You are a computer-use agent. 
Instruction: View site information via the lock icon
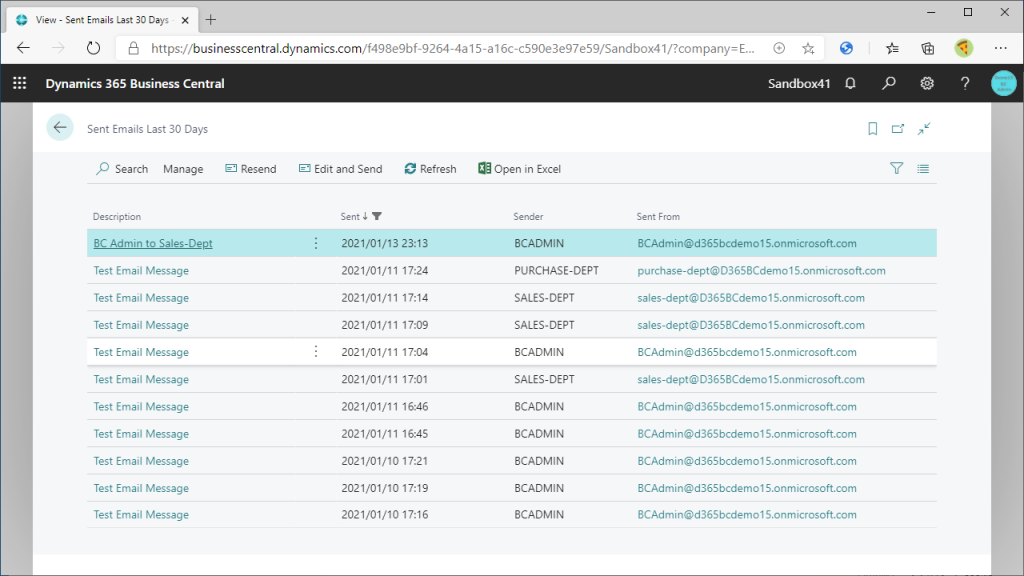click(x=133, y=48)
